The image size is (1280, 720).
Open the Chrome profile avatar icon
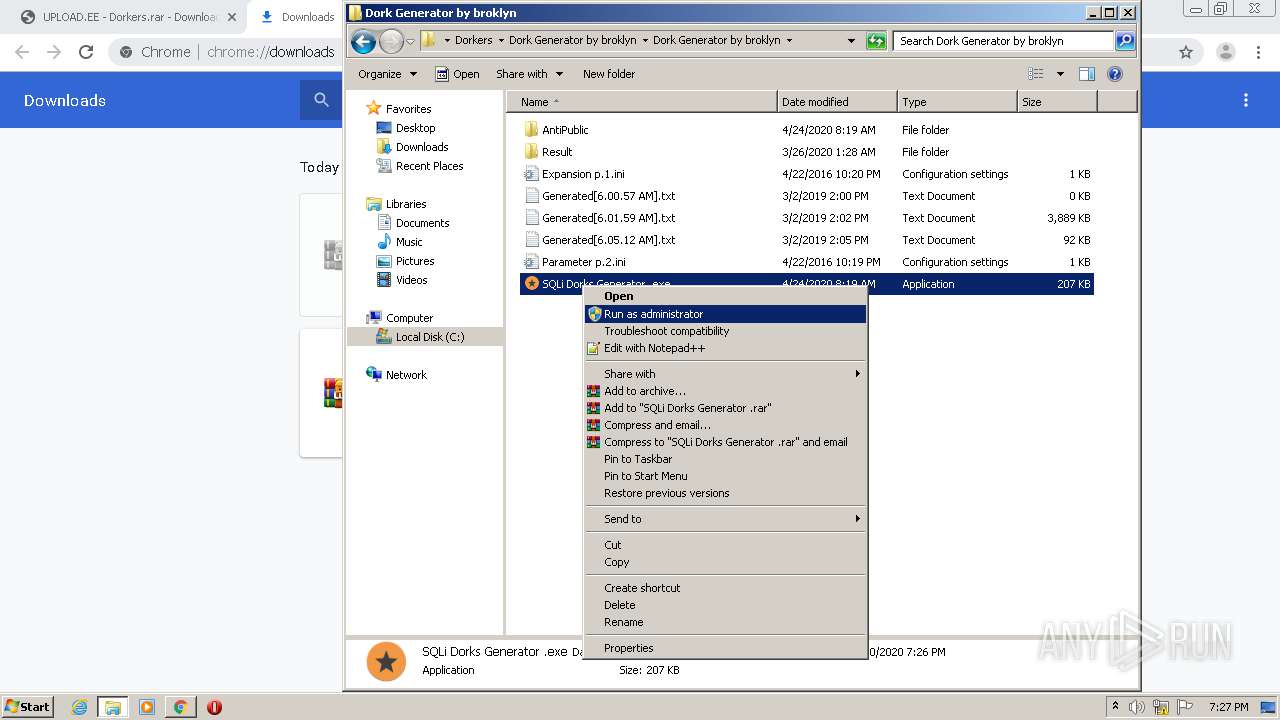coord(1226,52)
